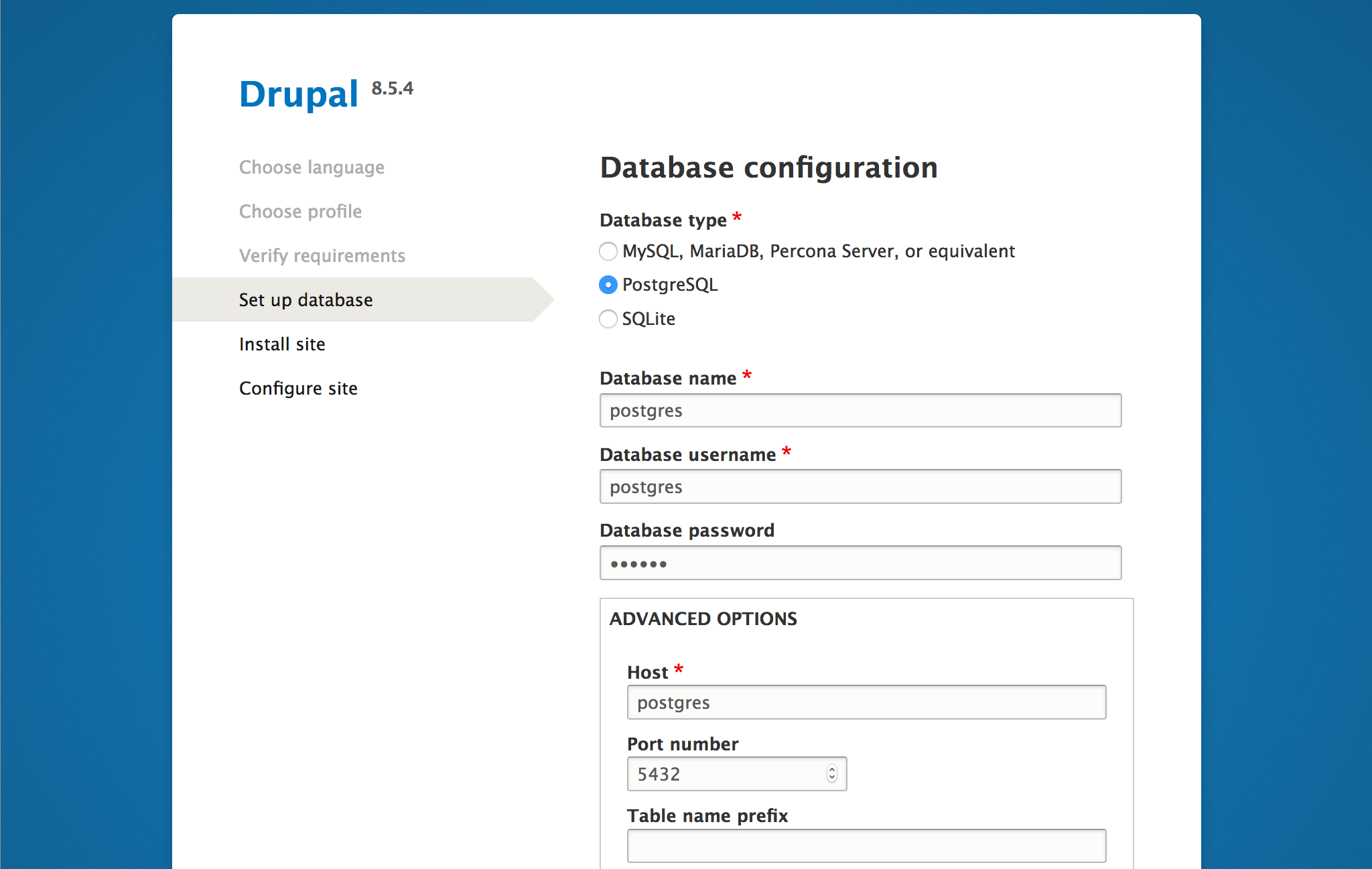Click the Install site step
Image resolution: width=1372 pixels, height=869 pixels.
pos(283,343)
